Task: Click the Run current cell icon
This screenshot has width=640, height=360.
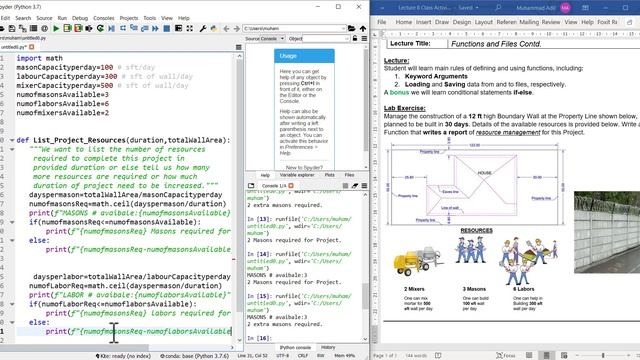Action: 67,28
